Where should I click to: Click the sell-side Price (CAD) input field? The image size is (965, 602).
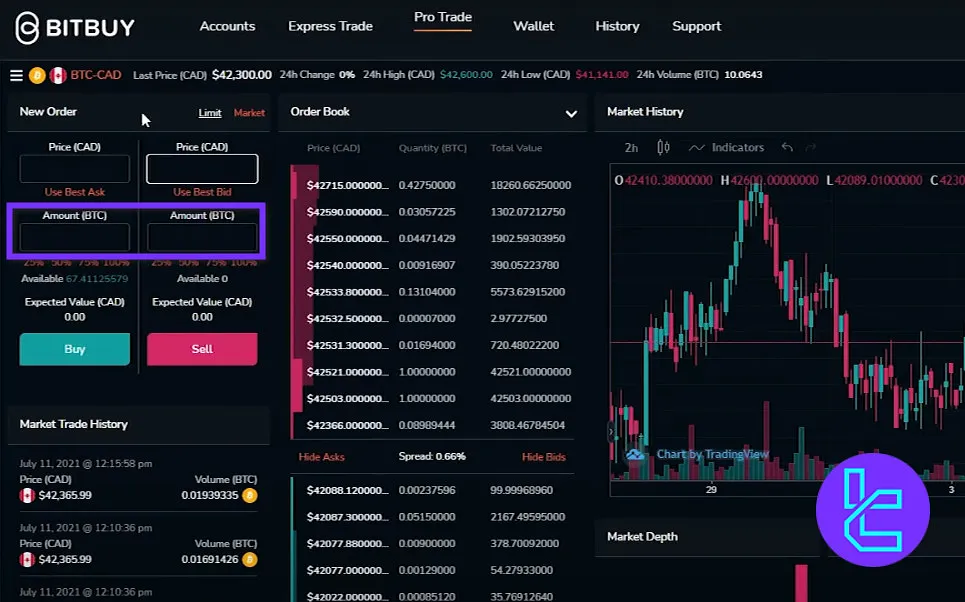pyautogui.click(x=202, y=169)
